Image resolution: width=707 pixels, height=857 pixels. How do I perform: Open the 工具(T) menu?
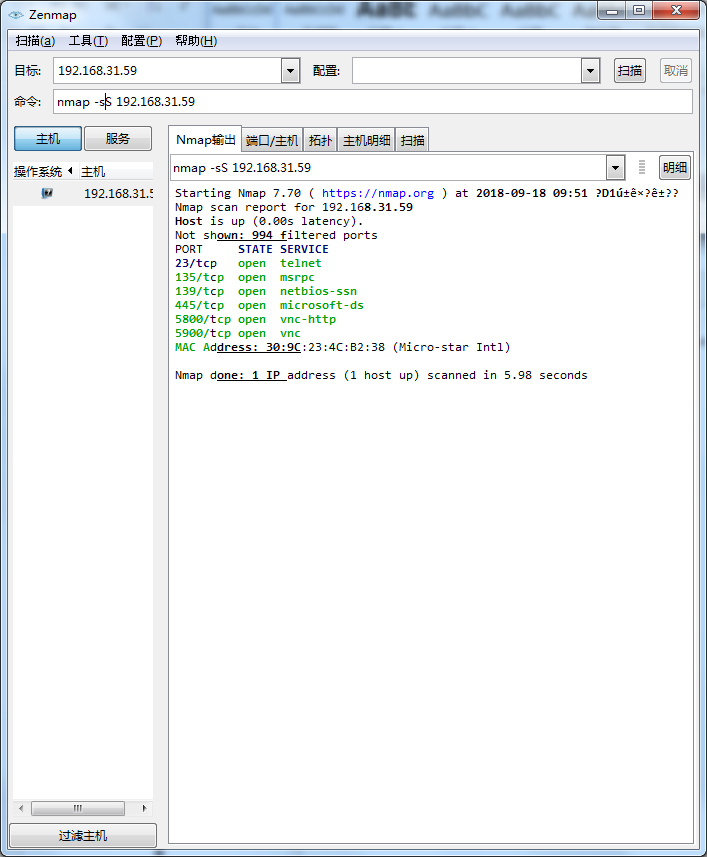pos(89,41)
